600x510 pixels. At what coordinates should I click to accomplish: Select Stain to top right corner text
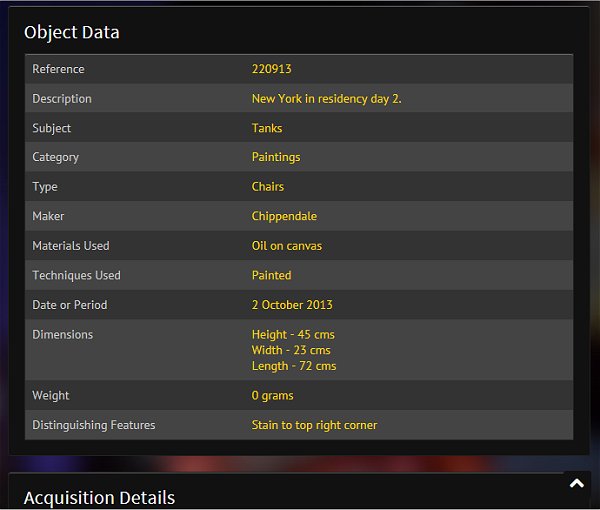pyautogui.click(x=314, y=425)
